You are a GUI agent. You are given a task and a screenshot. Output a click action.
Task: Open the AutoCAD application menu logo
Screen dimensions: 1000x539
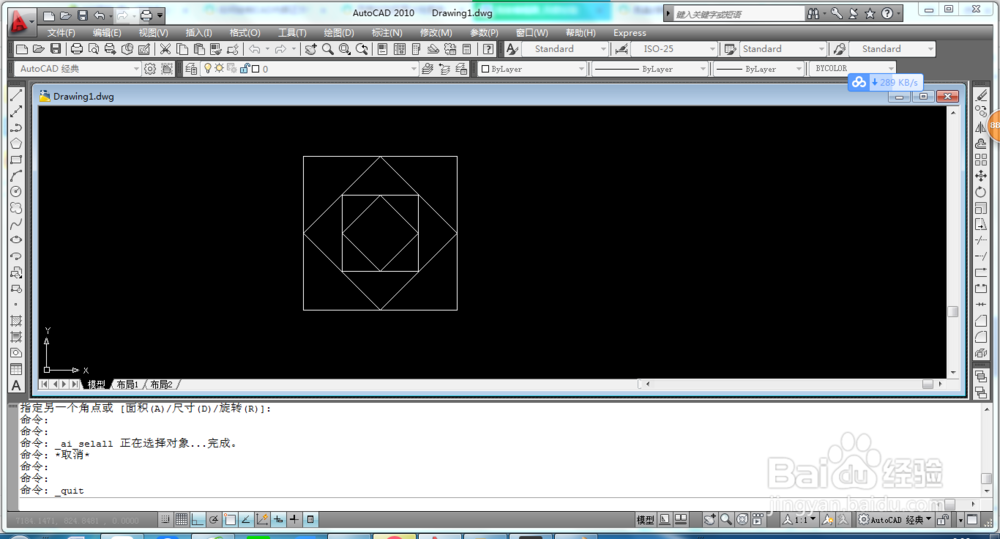point(20,23)
